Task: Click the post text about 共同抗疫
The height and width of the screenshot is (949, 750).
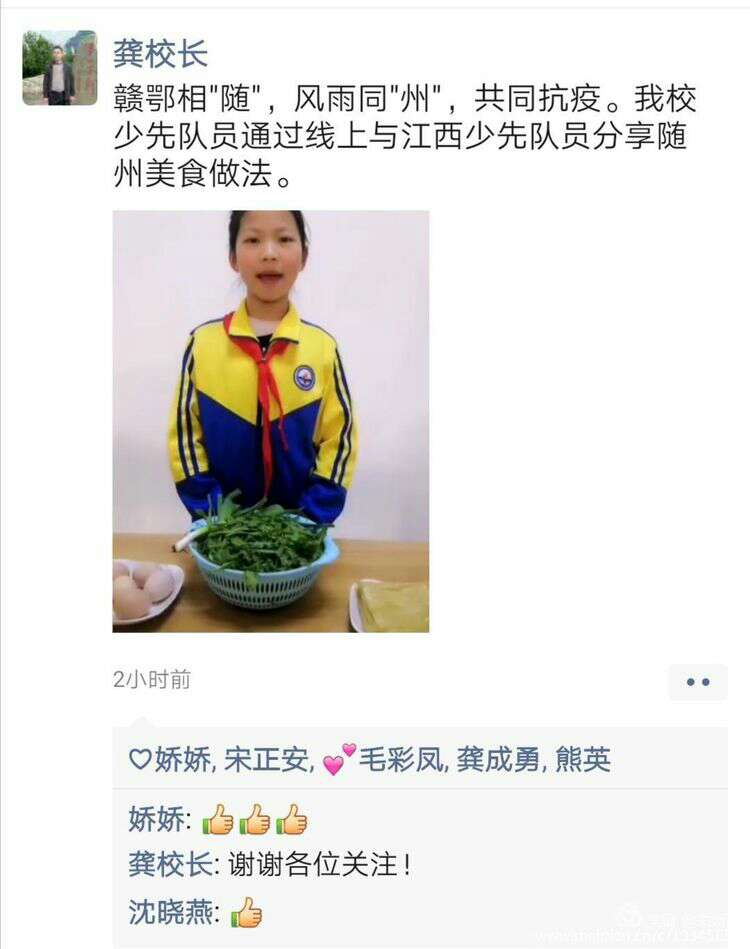Action: (x=404, y=136)
